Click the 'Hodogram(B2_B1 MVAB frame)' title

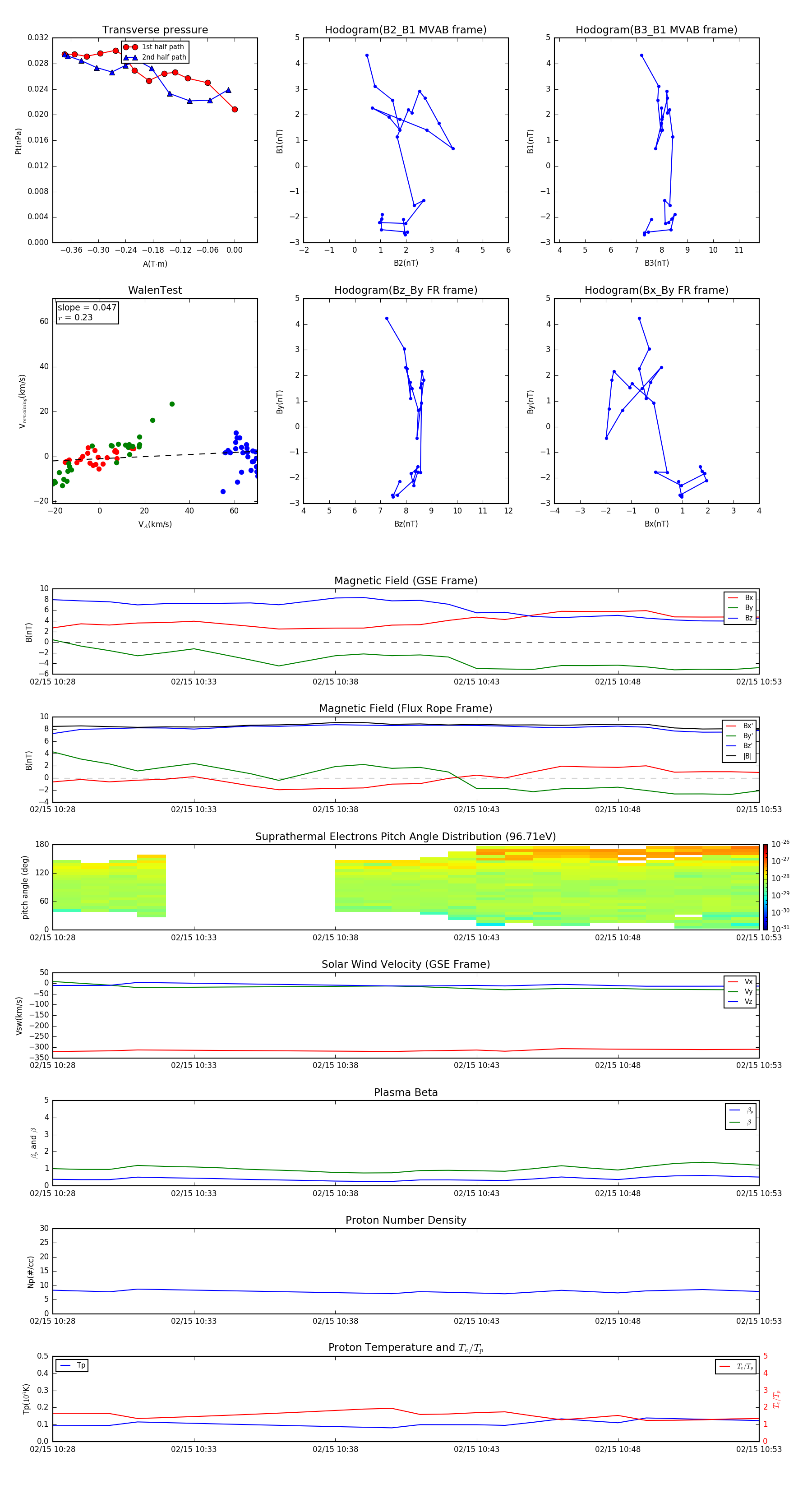[x=406, y=30]
